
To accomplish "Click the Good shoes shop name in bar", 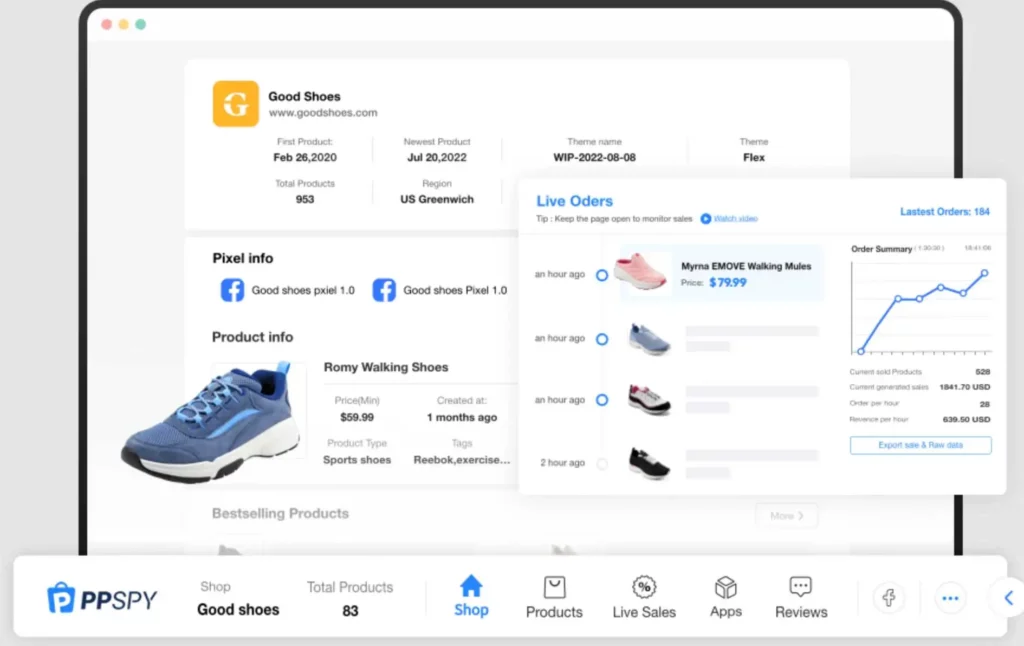I will tap(238, 609).
